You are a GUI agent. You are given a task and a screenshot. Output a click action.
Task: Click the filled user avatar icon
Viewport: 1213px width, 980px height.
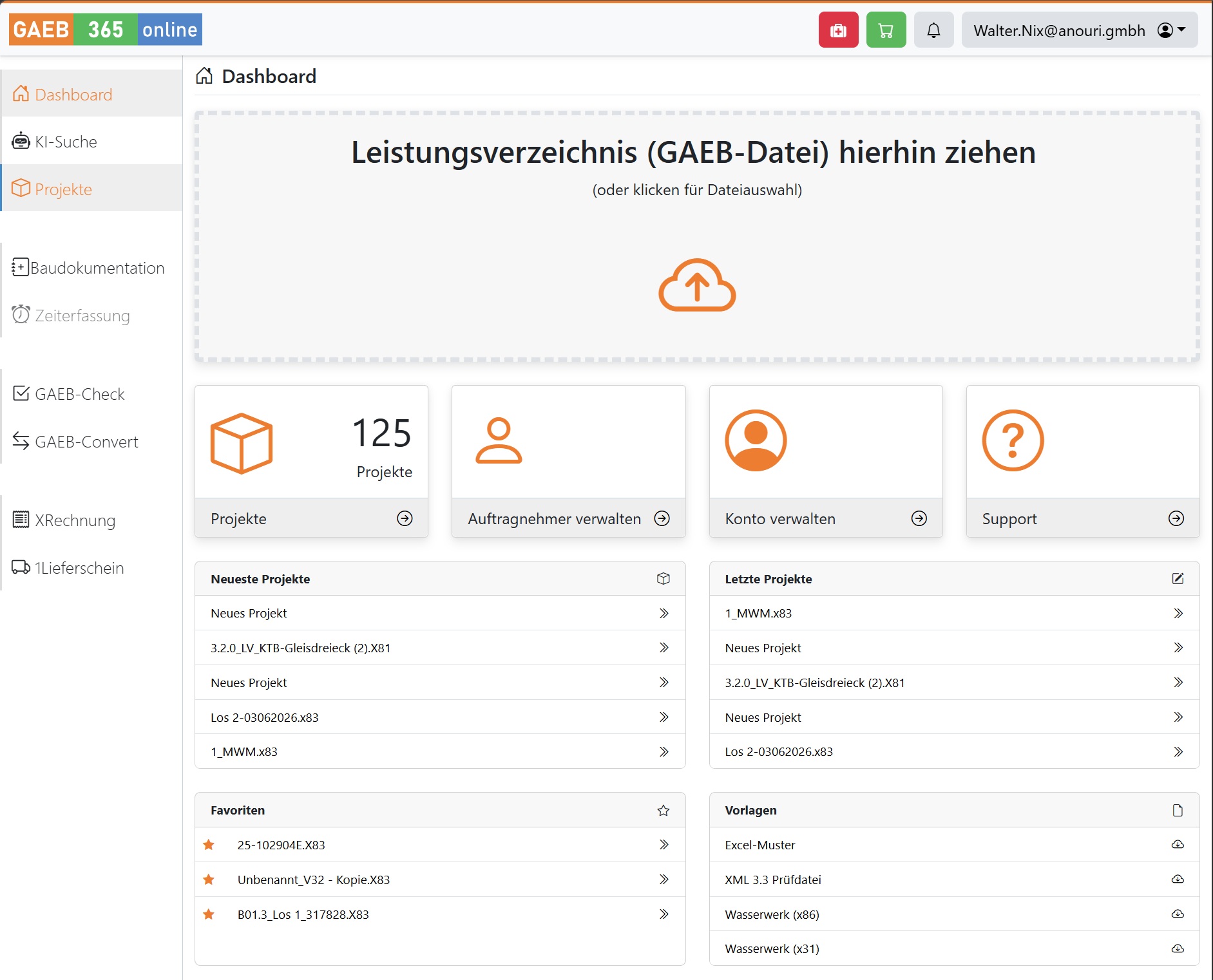(x=756, y=440)
